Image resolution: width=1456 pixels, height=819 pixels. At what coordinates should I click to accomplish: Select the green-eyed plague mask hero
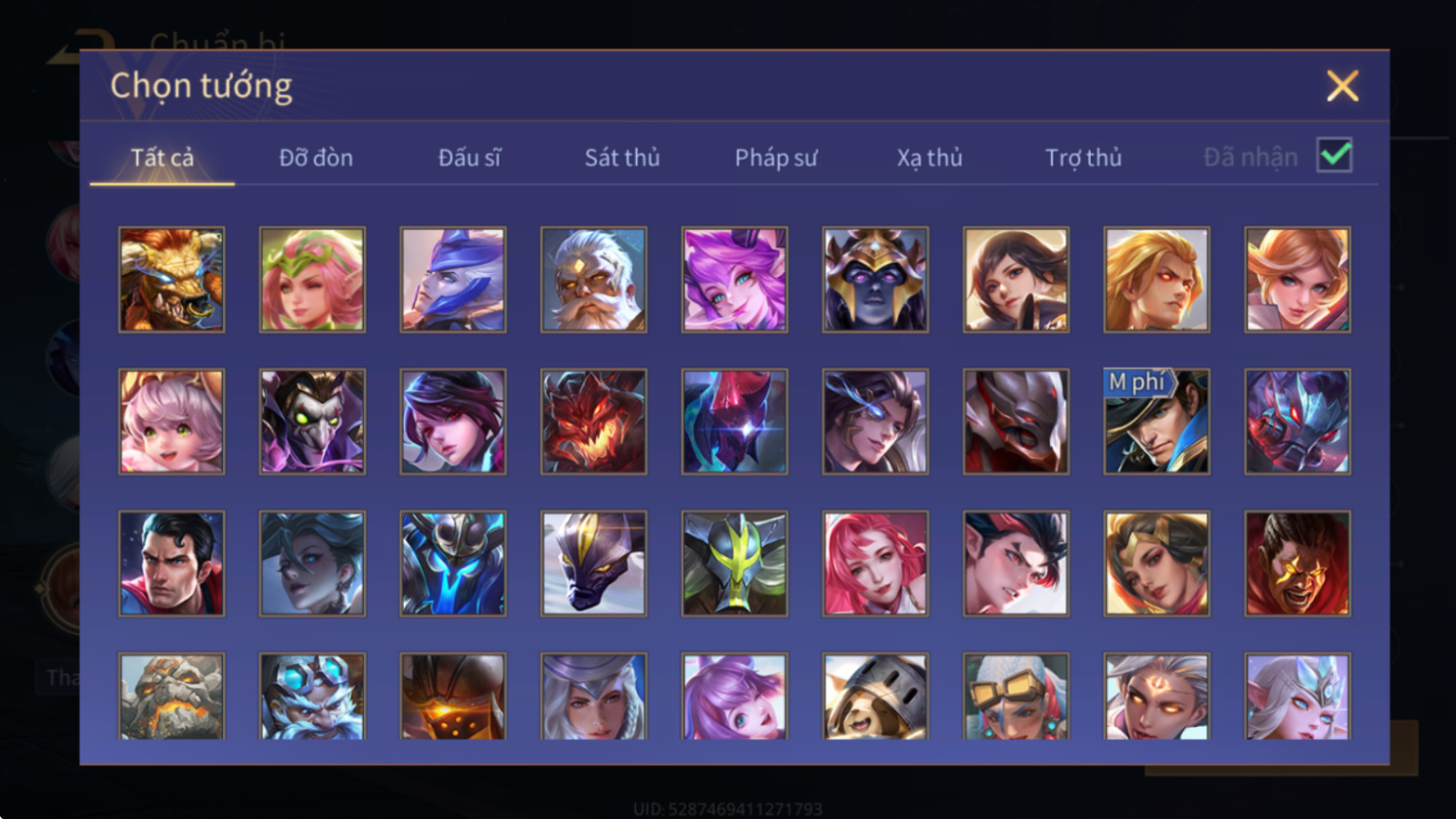312,422
